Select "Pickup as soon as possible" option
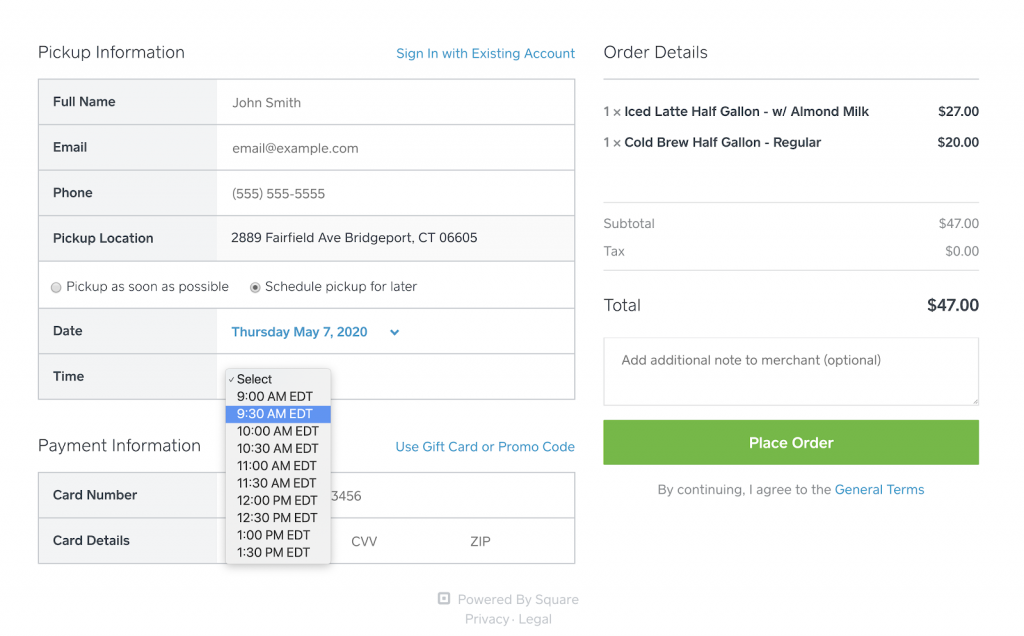1024x636 pixels. click(56, 286)
